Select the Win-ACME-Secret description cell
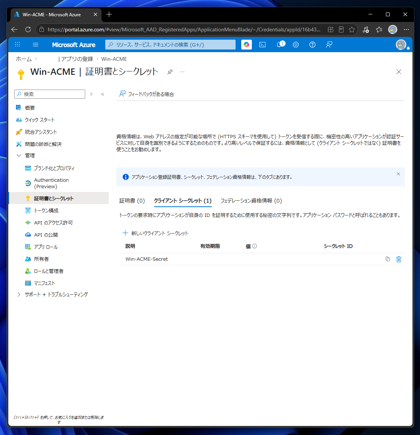Image resolution: width=420 pixels, height=435 pixels. (x=147, y=259)
